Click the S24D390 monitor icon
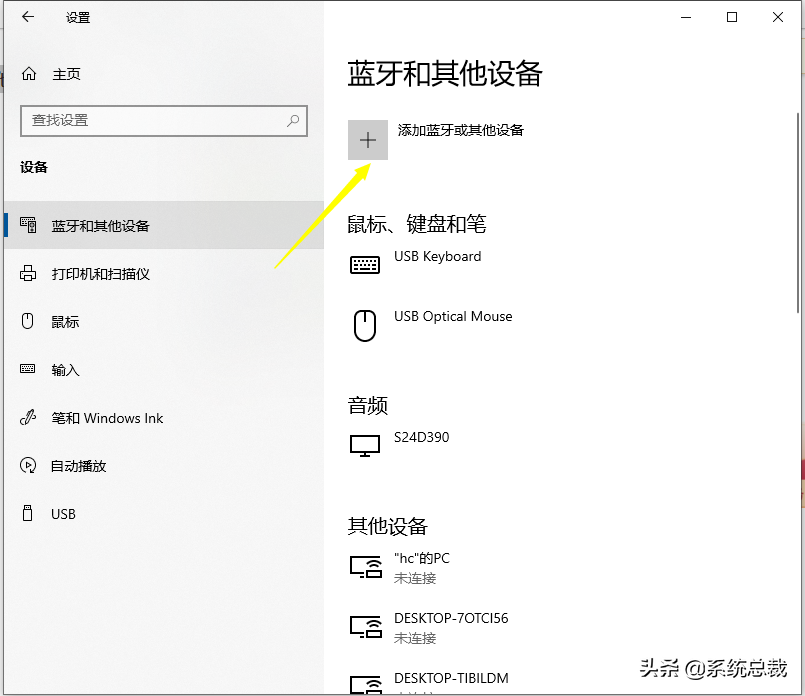 pos(365,446)
